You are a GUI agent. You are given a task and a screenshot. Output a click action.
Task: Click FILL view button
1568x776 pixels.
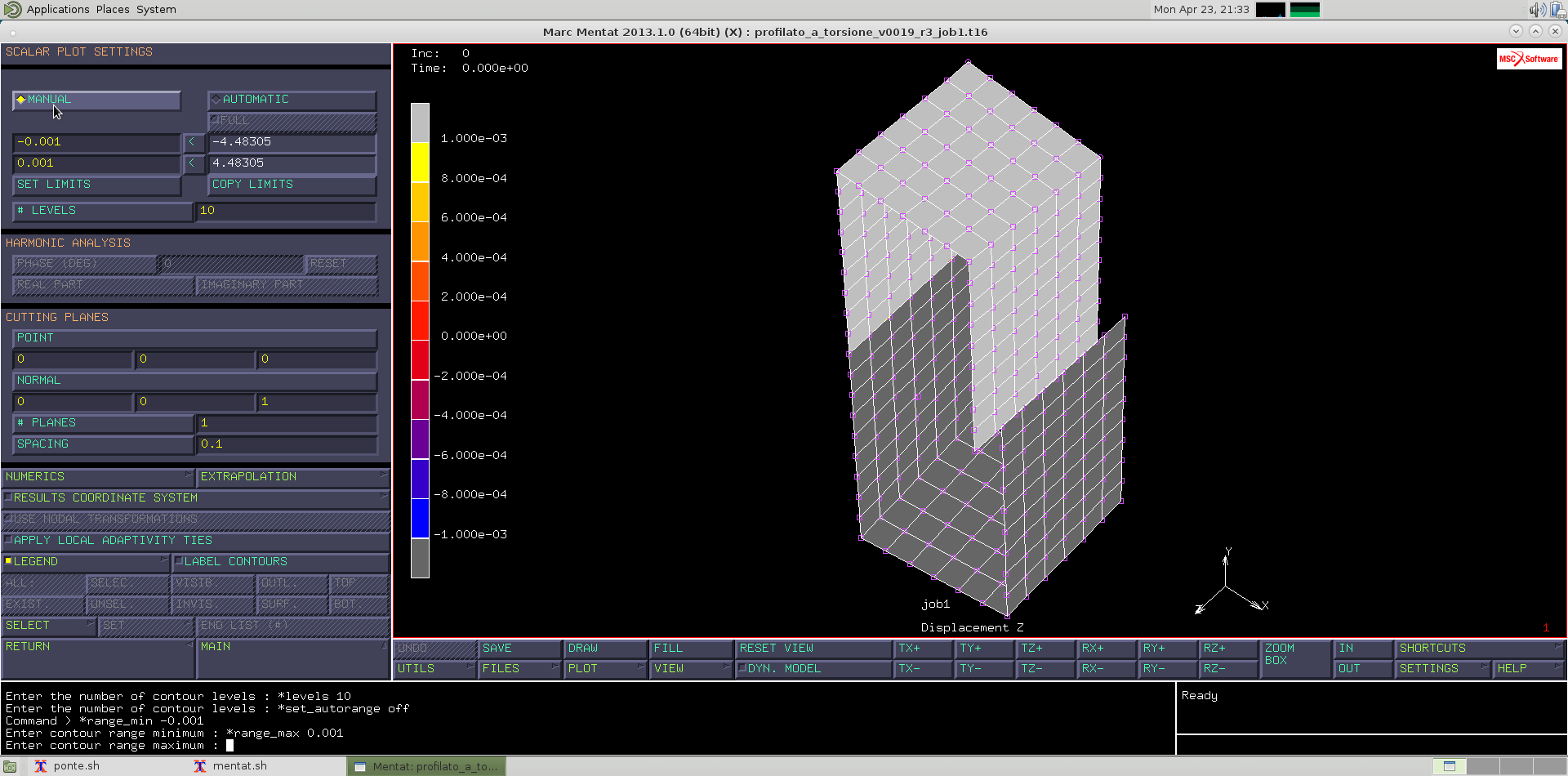coord(691,649)
